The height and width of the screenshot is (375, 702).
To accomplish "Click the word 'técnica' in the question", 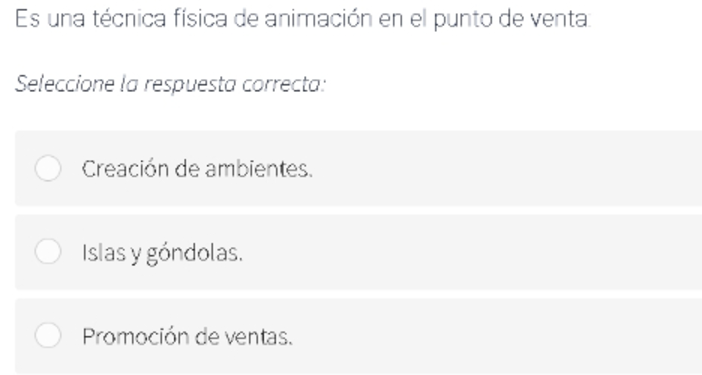I will click(129, 19).
